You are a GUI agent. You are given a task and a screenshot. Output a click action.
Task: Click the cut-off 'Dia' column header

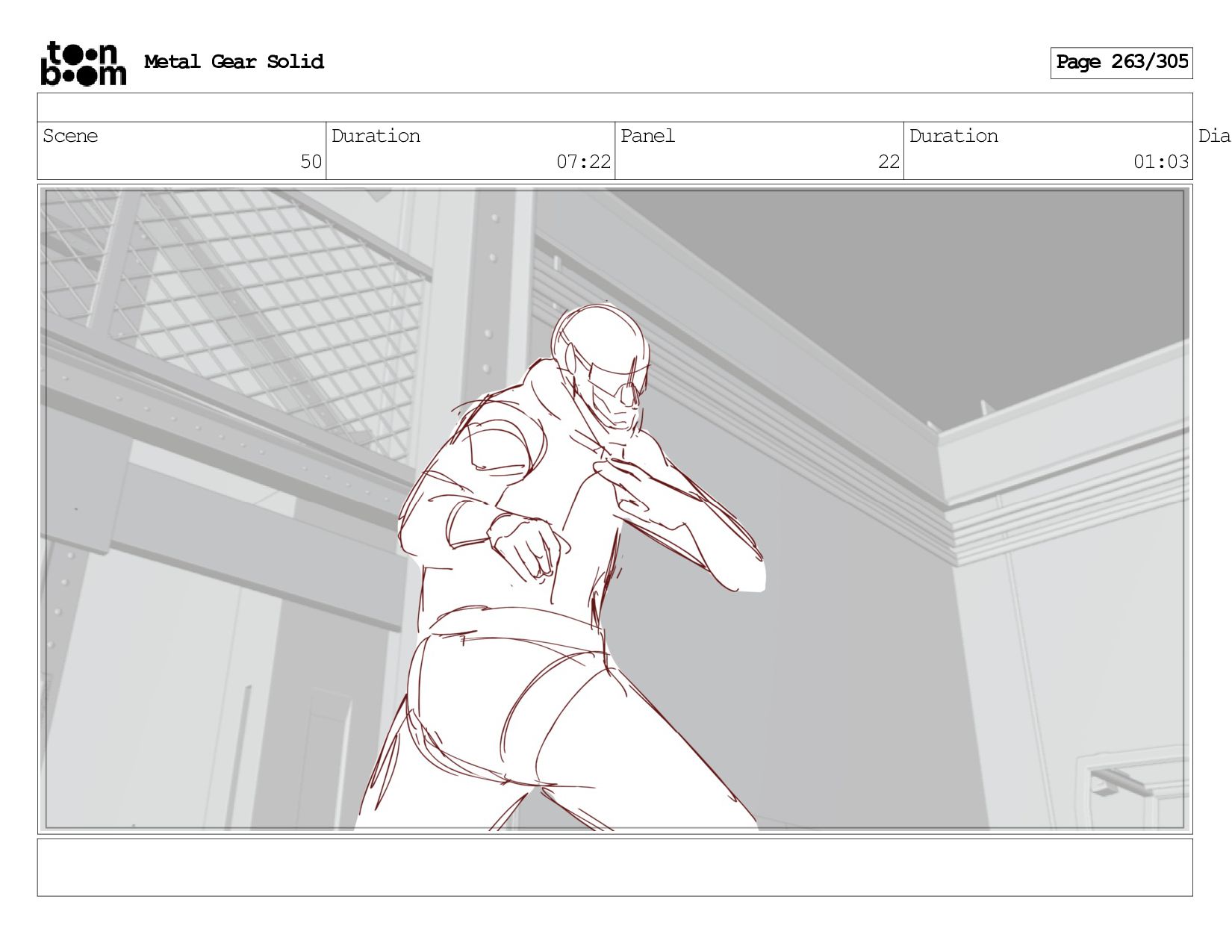1214,136
